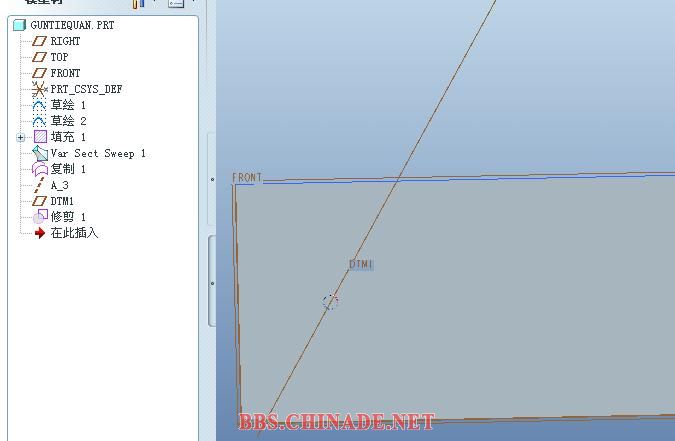Select A_3 axis in model tree
The height and width of the screenshot is (441, 675).
point(59,185)
